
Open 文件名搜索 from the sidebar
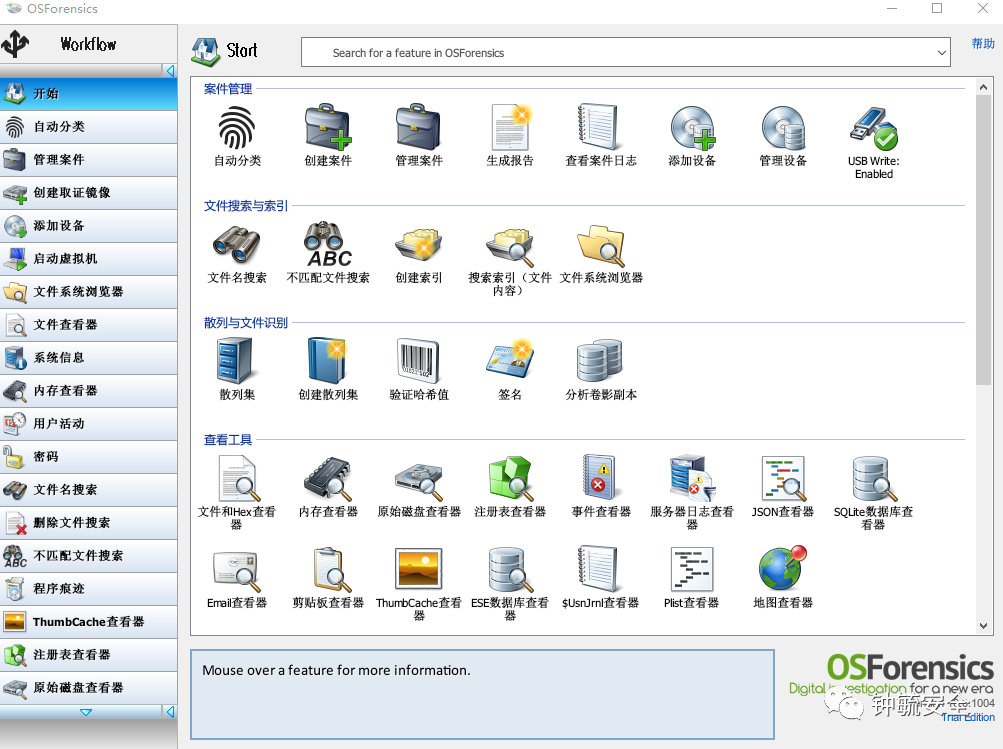(x=88, y=490)
